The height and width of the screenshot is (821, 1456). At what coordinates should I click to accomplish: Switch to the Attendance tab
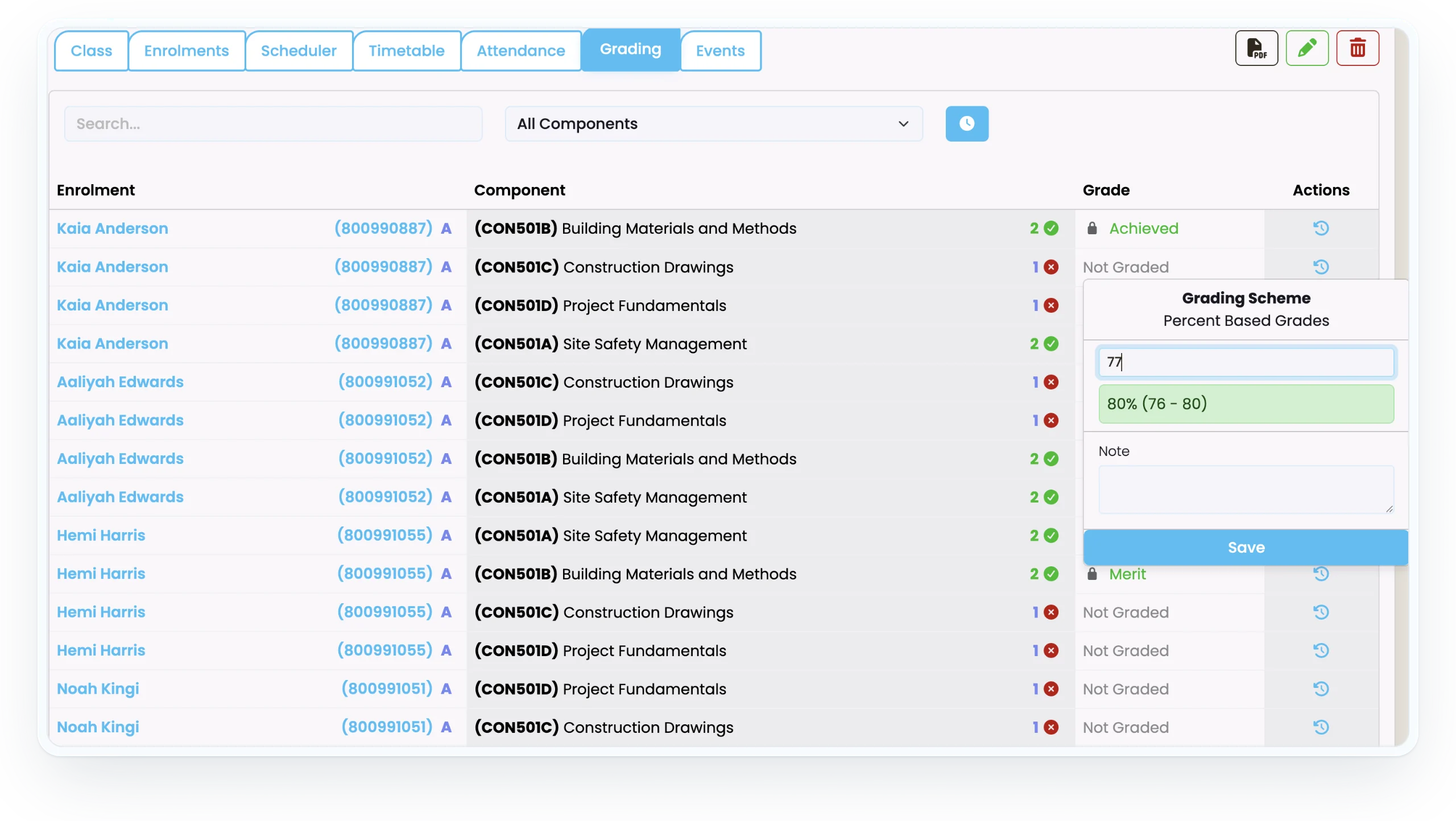point(521,51)
